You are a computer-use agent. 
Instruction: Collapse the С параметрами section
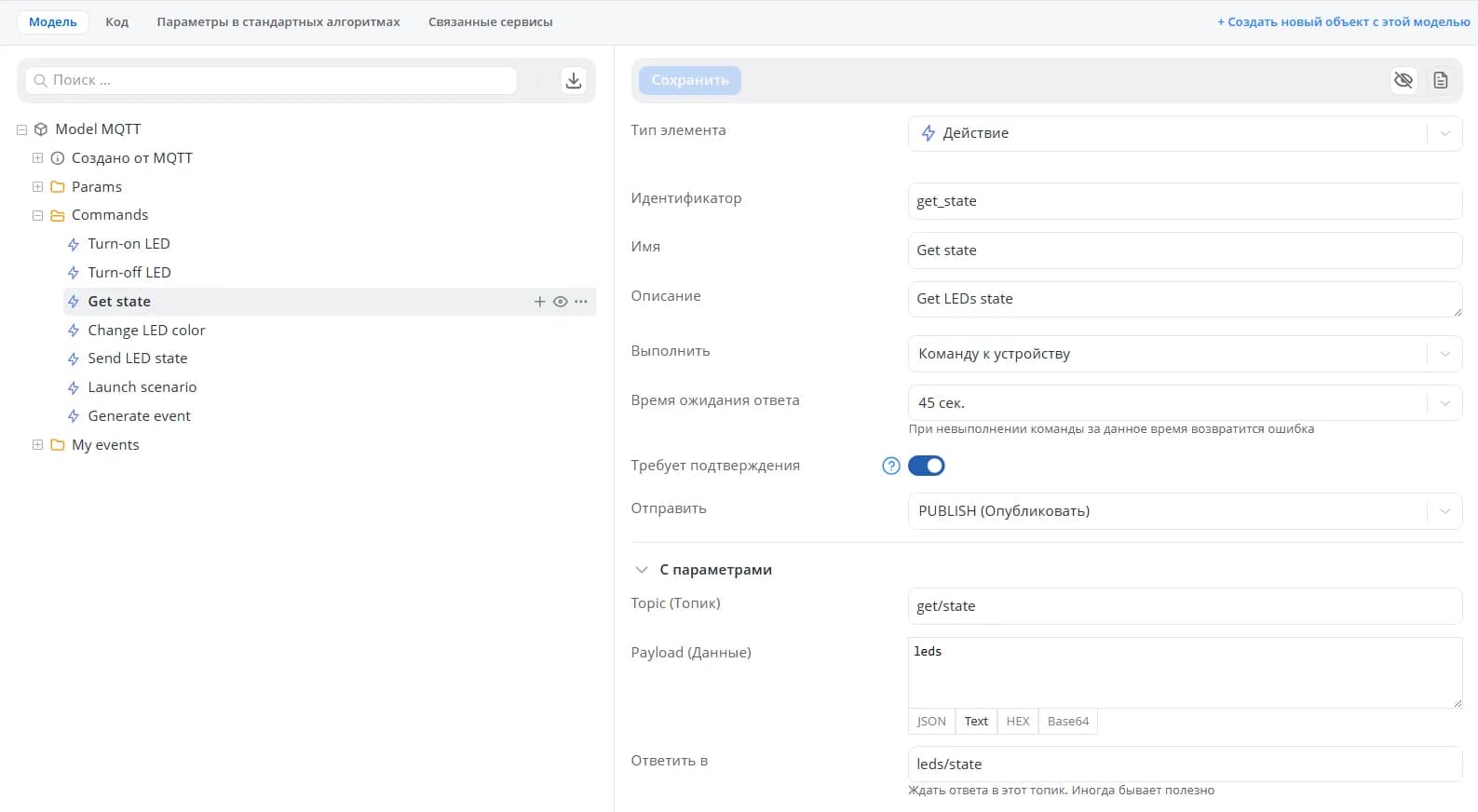(x=642, y=570)
